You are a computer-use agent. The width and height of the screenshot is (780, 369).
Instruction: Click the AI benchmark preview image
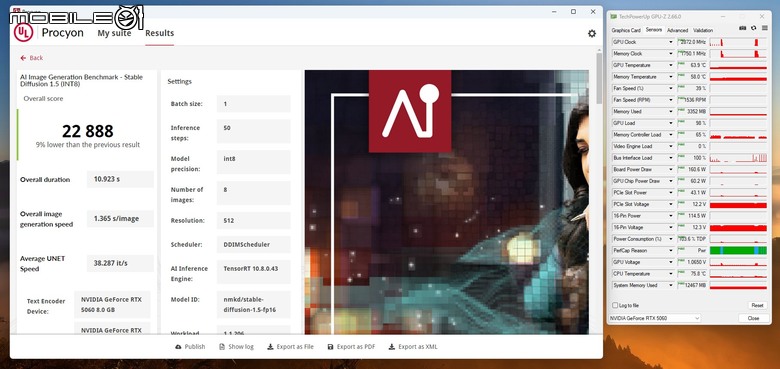point(447,201)
